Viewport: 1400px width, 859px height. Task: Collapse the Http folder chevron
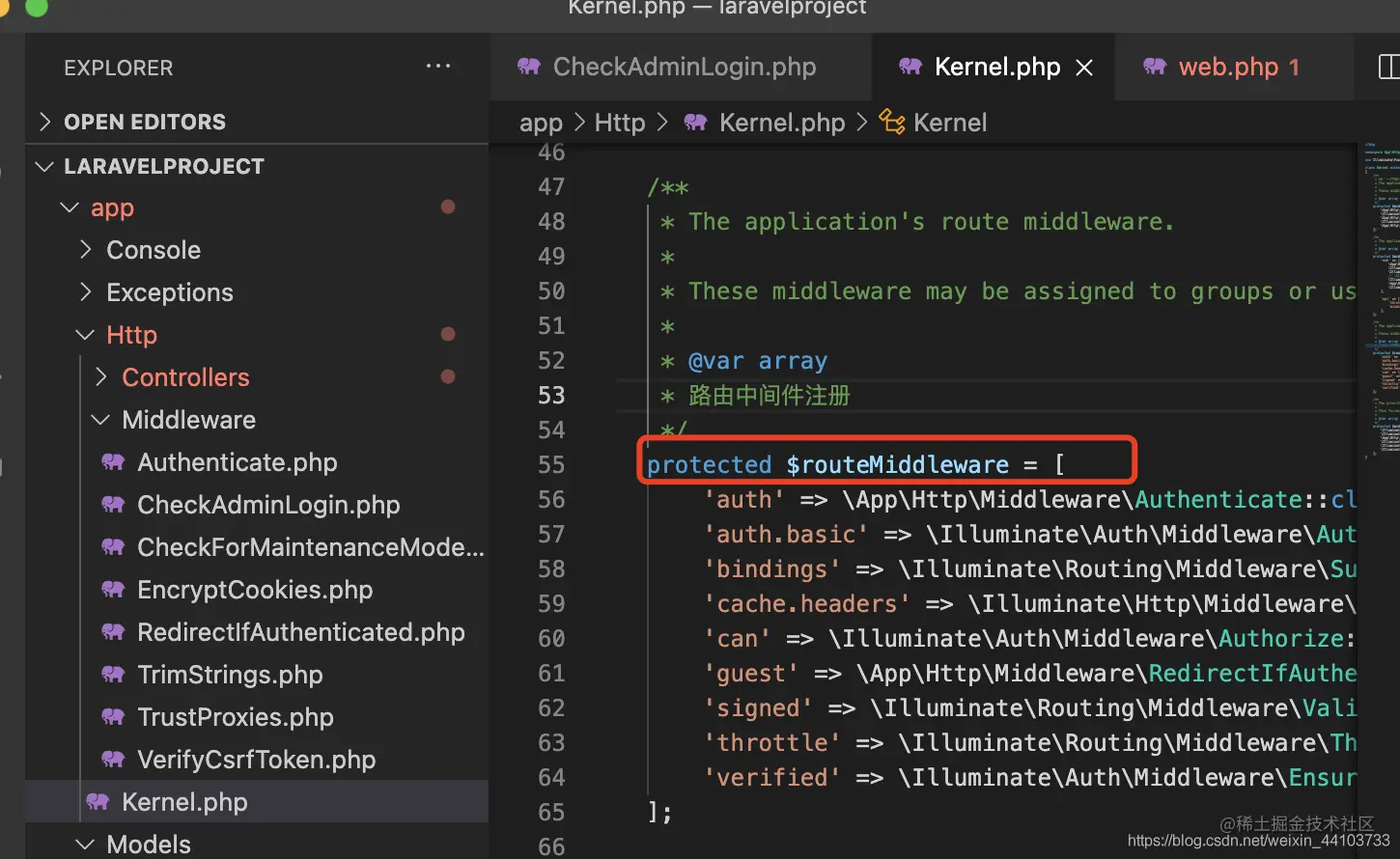coord(85,335)
